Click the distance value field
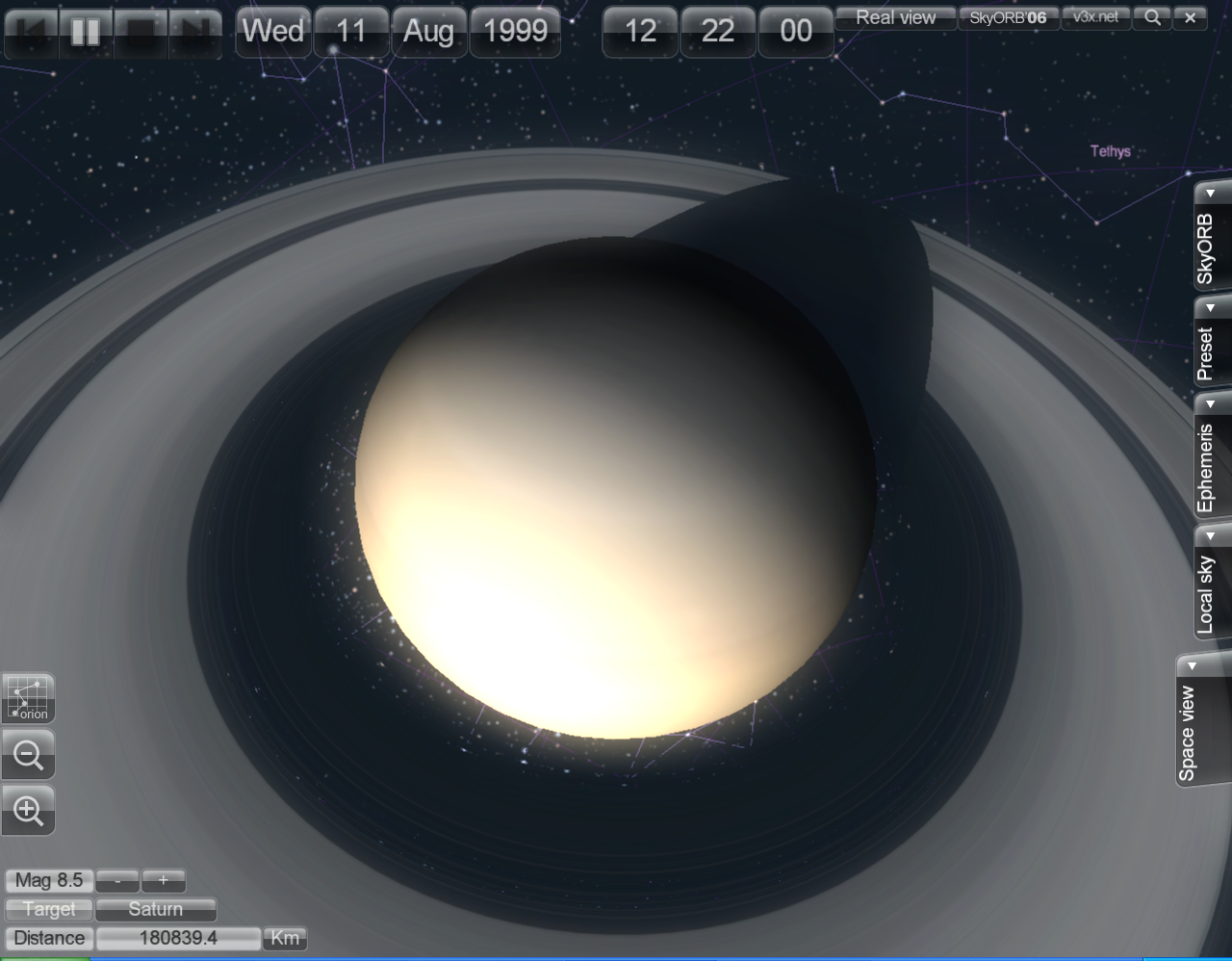The width and height of the screenshot is (1232, 961). click(178, 938)
